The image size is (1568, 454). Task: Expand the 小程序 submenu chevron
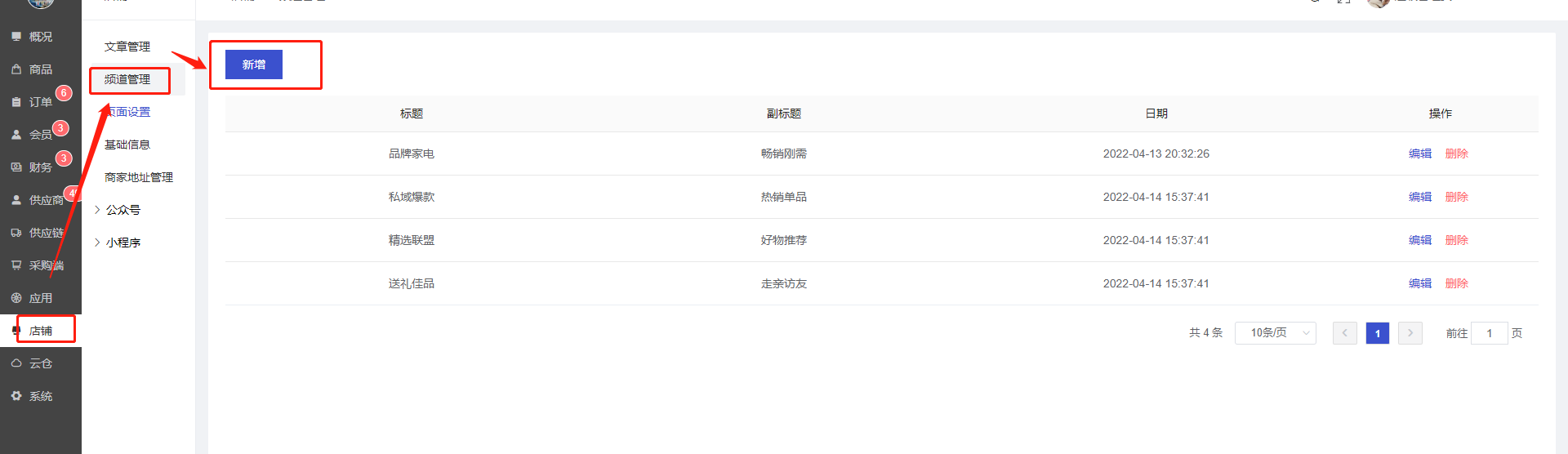[x=97, y=243]
